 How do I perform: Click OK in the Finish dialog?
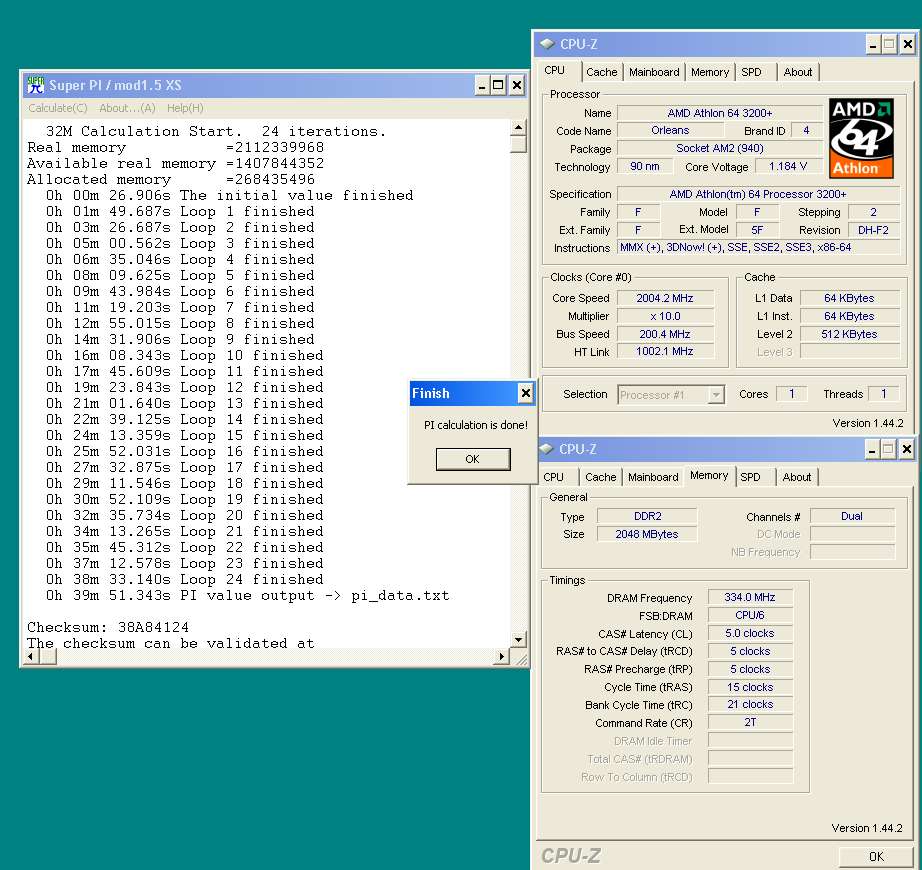point(473,459)
